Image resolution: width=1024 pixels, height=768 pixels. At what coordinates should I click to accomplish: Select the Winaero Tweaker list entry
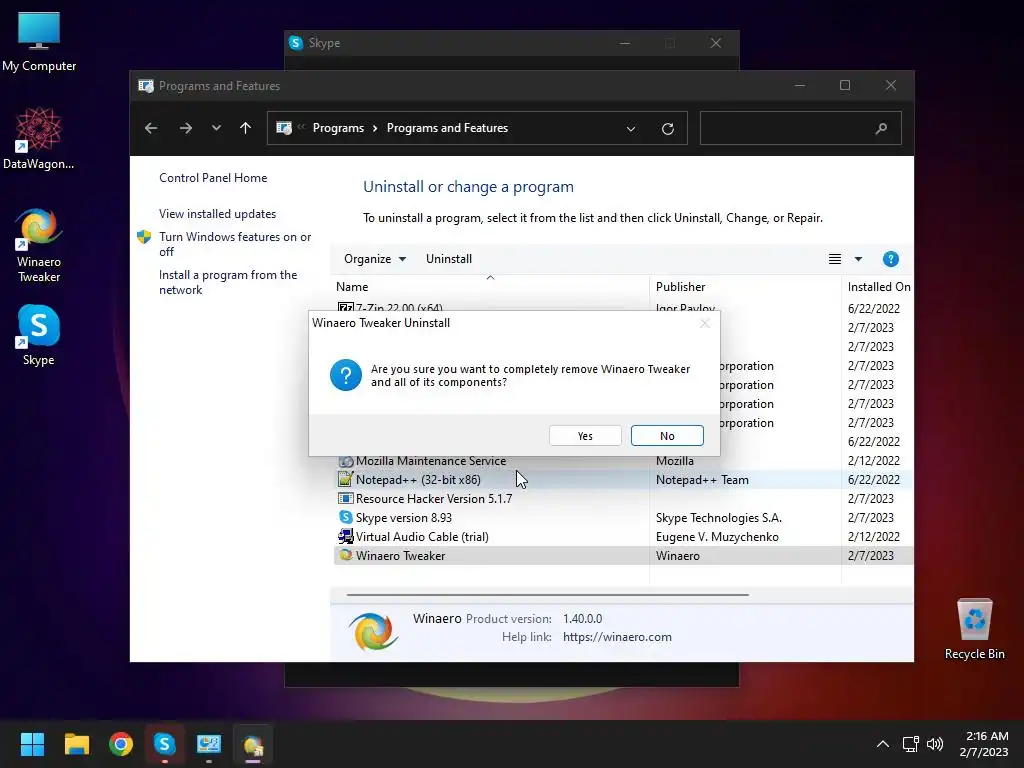[624, 555]
